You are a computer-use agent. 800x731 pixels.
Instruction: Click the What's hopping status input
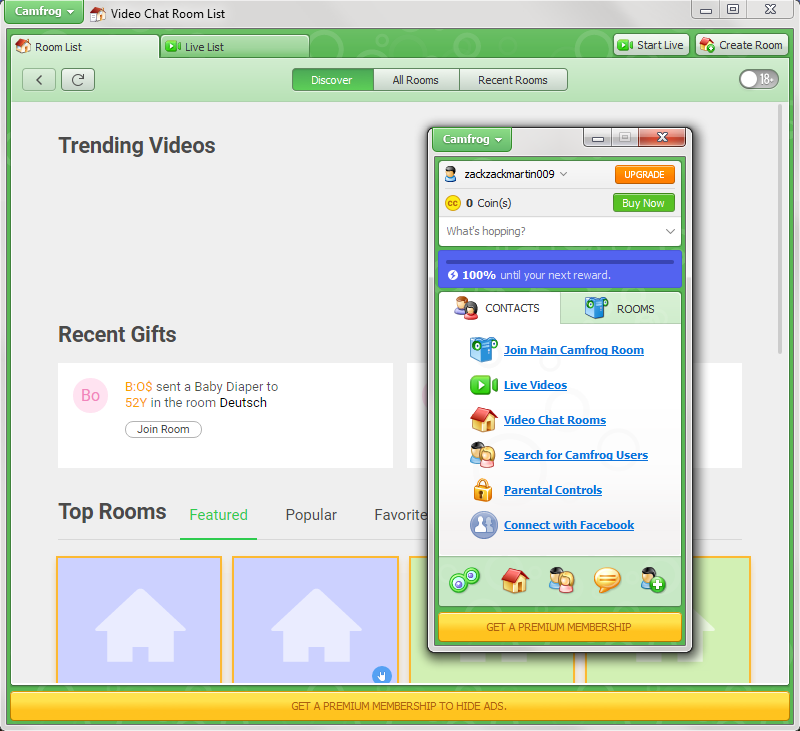tap(560, 232)
